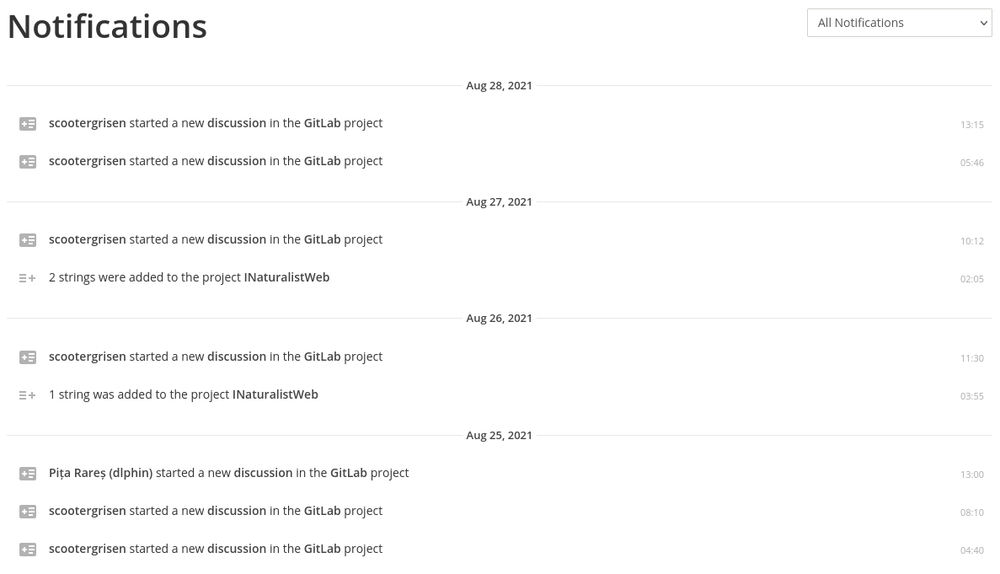Open scootergrisen profile from the 13:15 notification
This screenshot has width=1000, height=574.
(87, 123)
